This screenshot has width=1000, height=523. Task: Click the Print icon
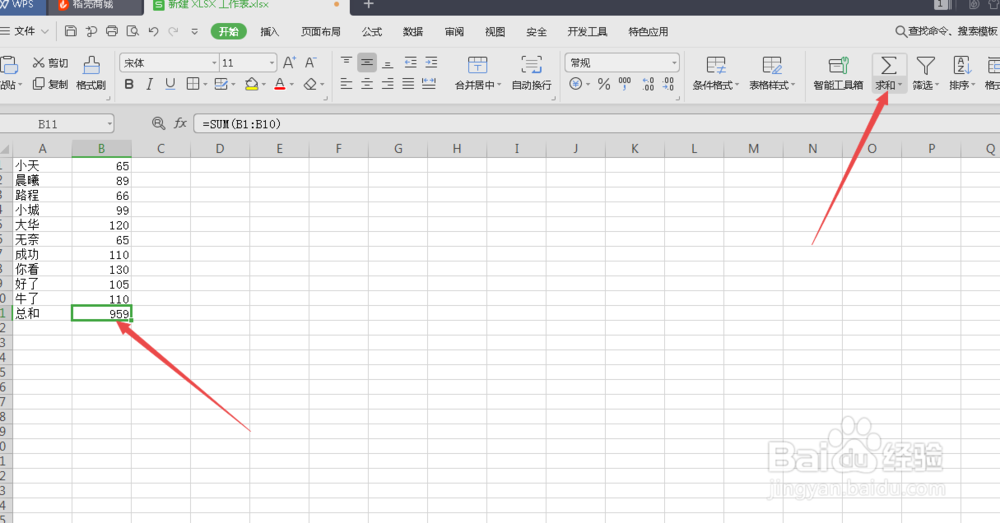[112, 31]
